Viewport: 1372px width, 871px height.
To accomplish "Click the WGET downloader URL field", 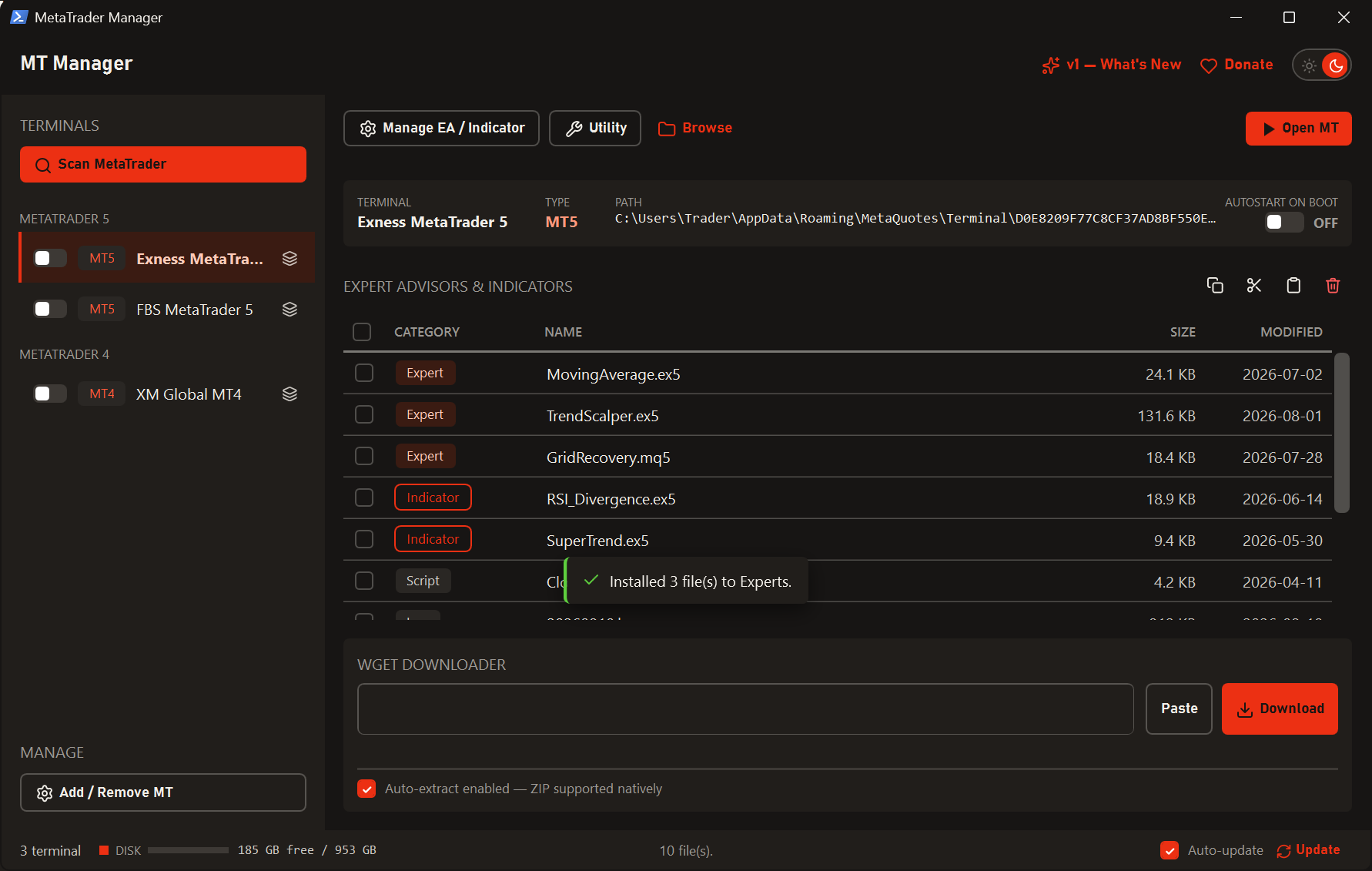I will 745,709.
